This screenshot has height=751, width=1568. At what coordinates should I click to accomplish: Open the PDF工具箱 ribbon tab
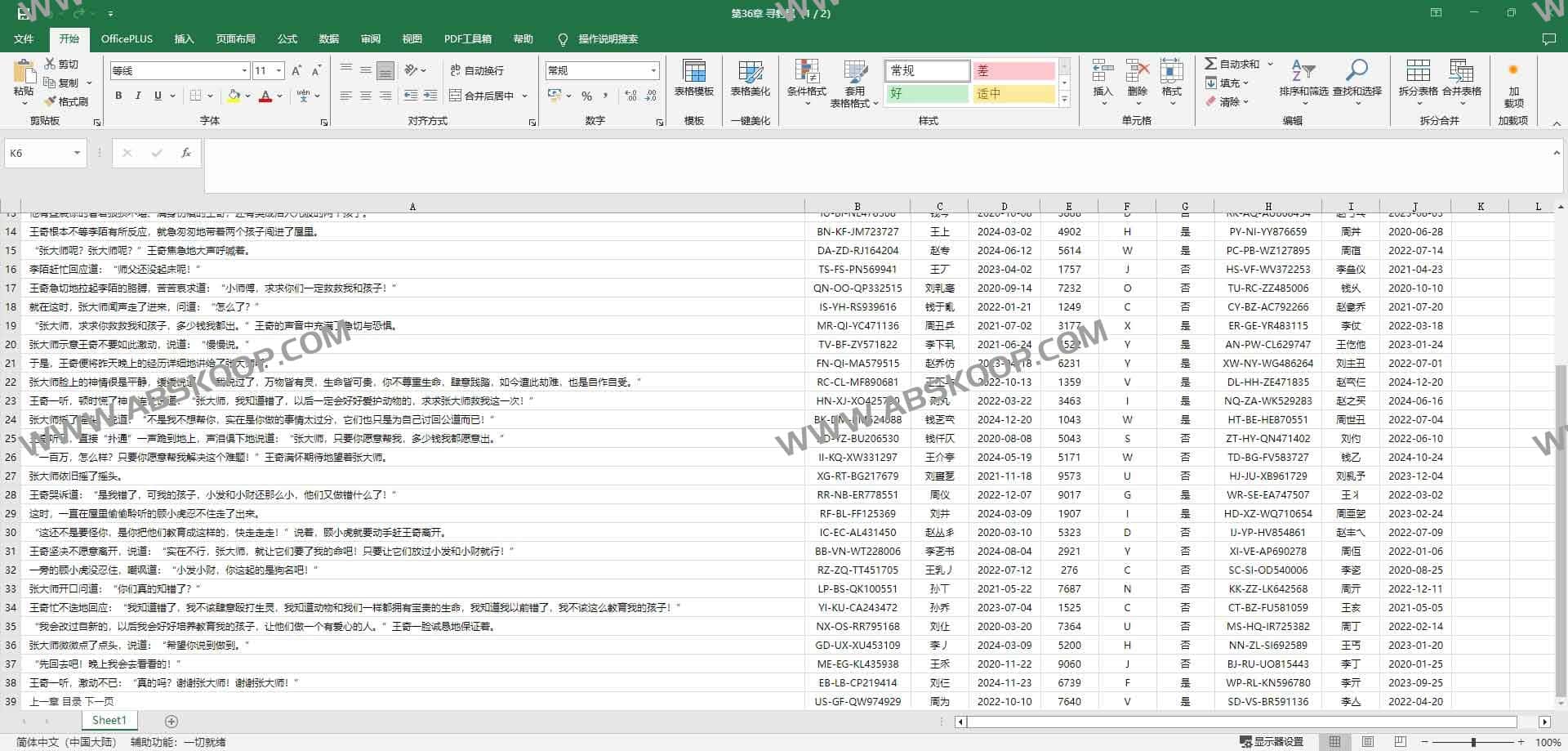(x=468, y=38)
